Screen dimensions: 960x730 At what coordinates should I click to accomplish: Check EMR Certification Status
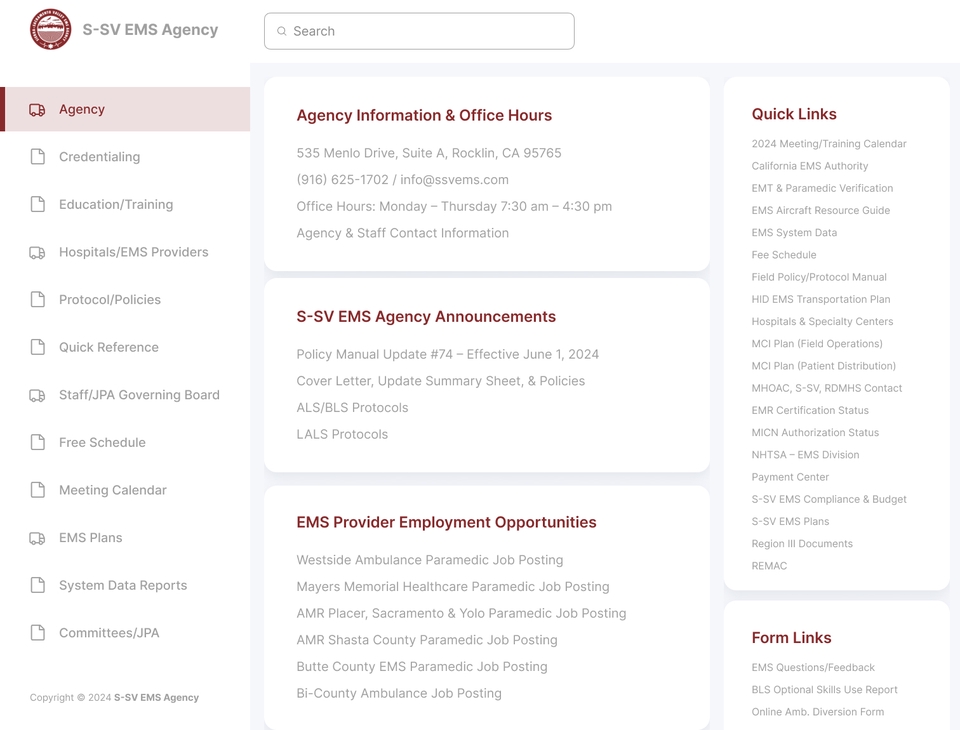coord(811,410)
